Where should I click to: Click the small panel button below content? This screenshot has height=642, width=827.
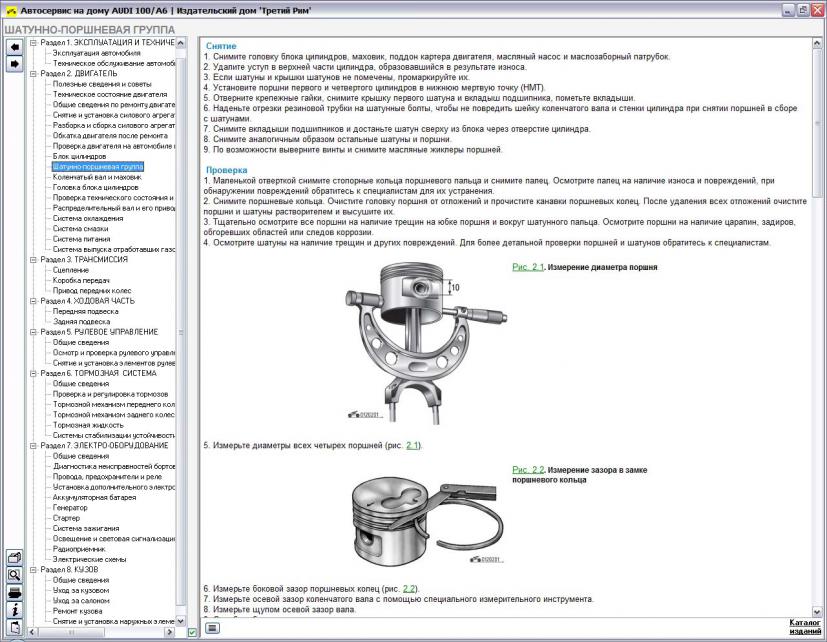(212, 628)
